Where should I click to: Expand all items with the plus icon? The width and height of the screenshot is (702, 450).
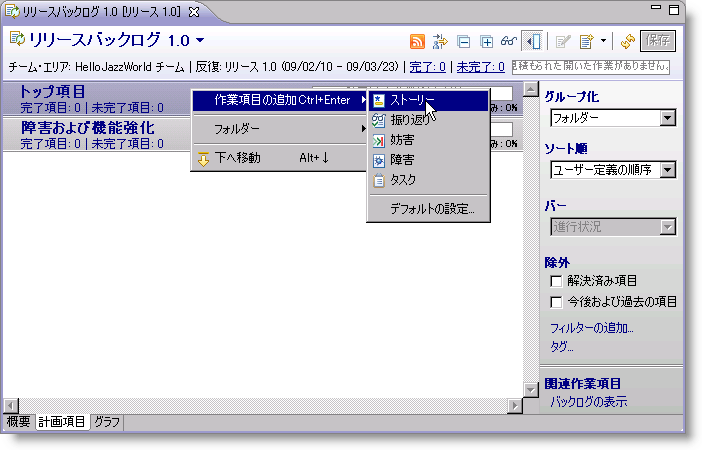coord(486,42)
